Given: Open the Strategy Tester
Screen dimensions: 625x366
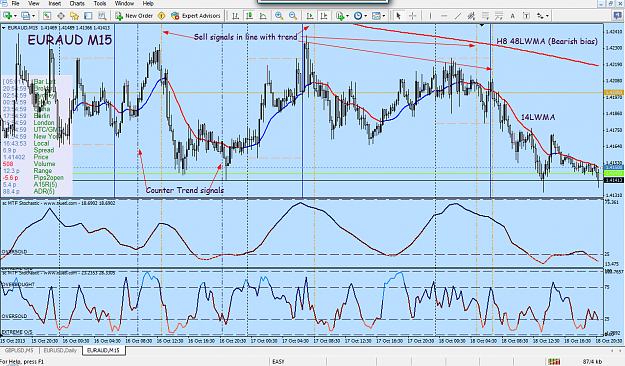Looking at the screenshot, I should click(x=102, y=16).
